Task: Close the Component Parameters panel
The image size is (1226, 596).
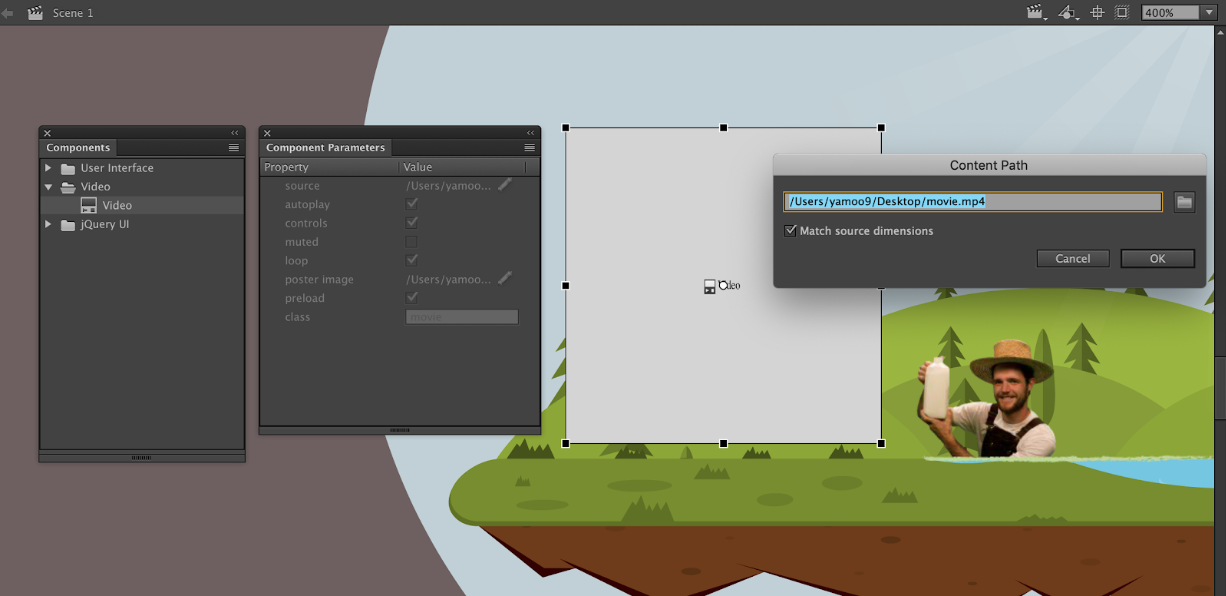Action: [x=267, y=133]
